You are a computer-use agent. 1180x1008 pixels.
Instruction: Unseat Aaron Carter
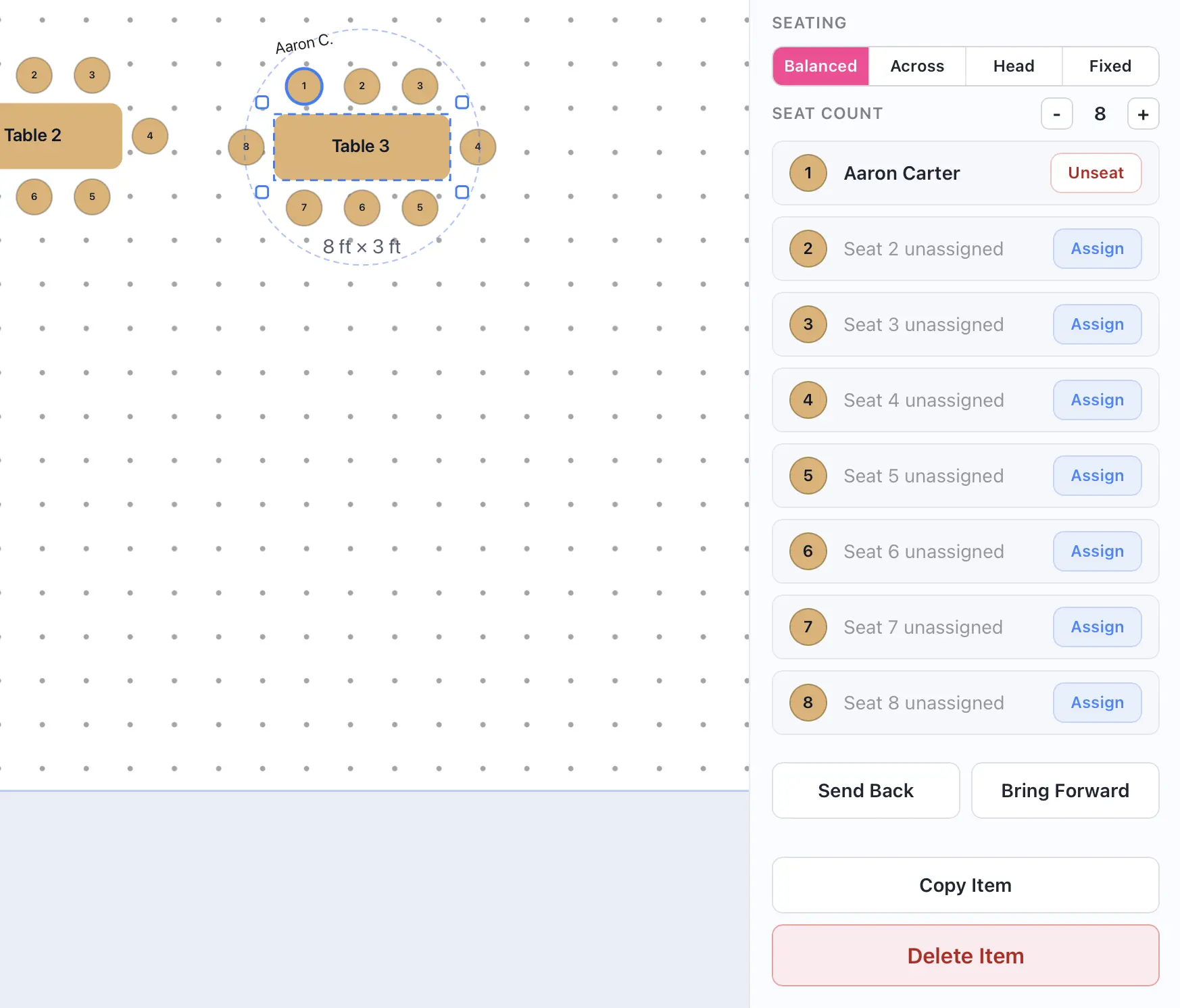(x=1096, y=173)
